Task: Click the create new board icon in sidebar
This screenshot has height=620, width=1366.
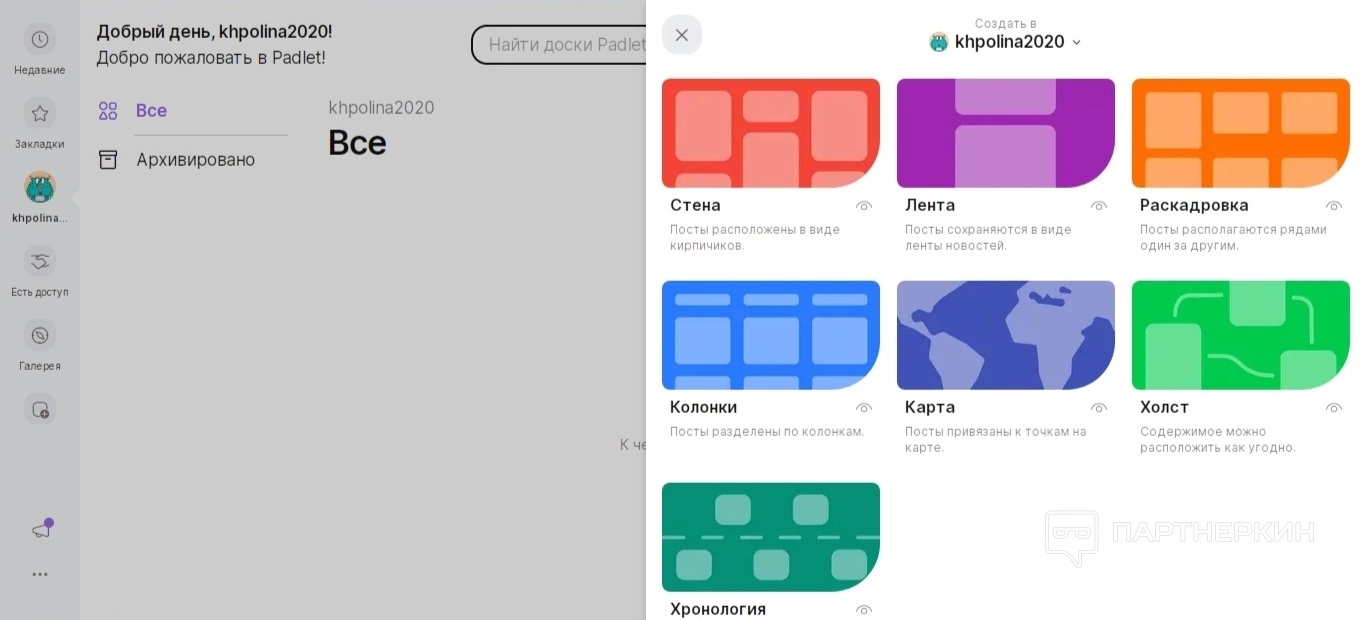Action: (x=40, y=409)
